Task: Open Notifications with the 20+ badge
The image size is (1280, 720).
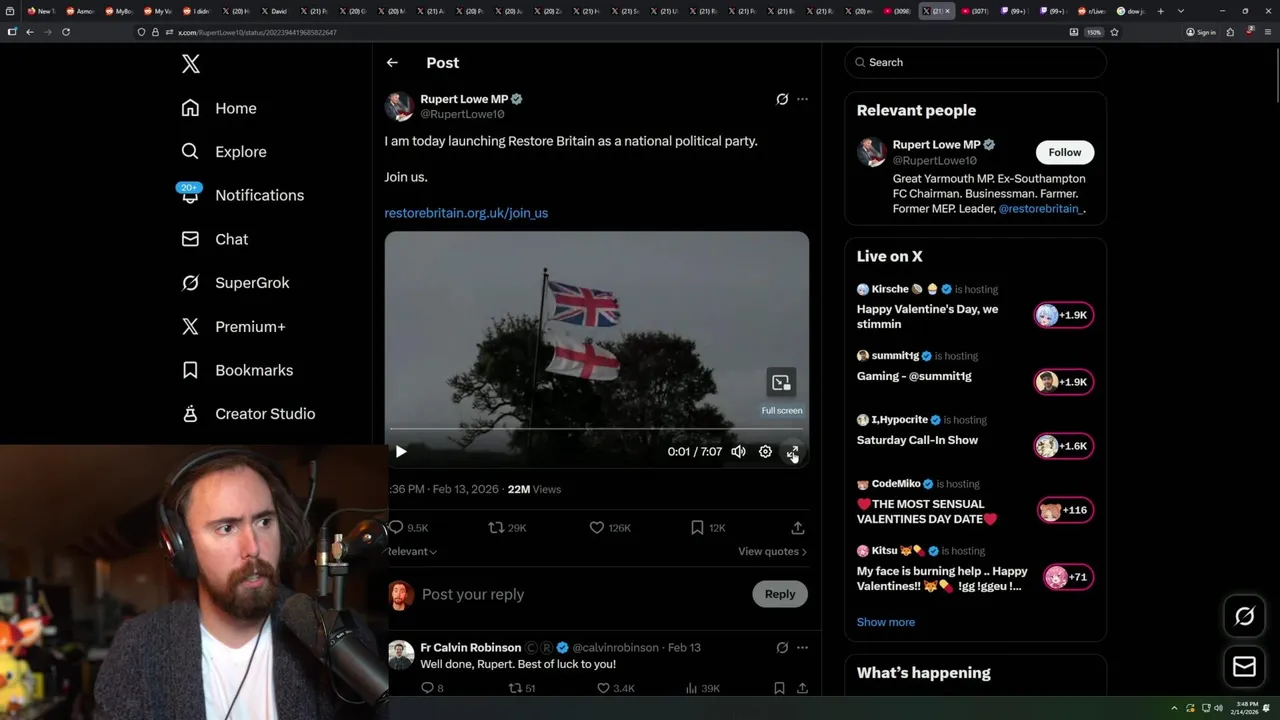Action: point(242,195)
